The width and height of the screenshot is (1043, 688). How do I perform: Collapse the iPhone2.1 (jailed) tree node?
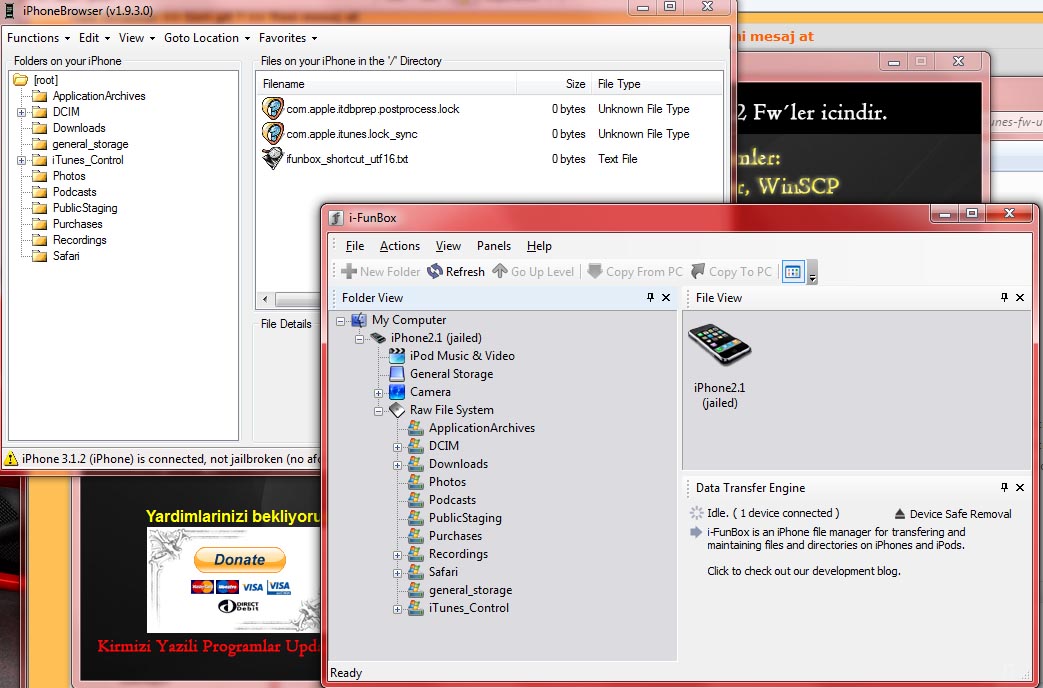pyautogui.click(x=359, y=339)
